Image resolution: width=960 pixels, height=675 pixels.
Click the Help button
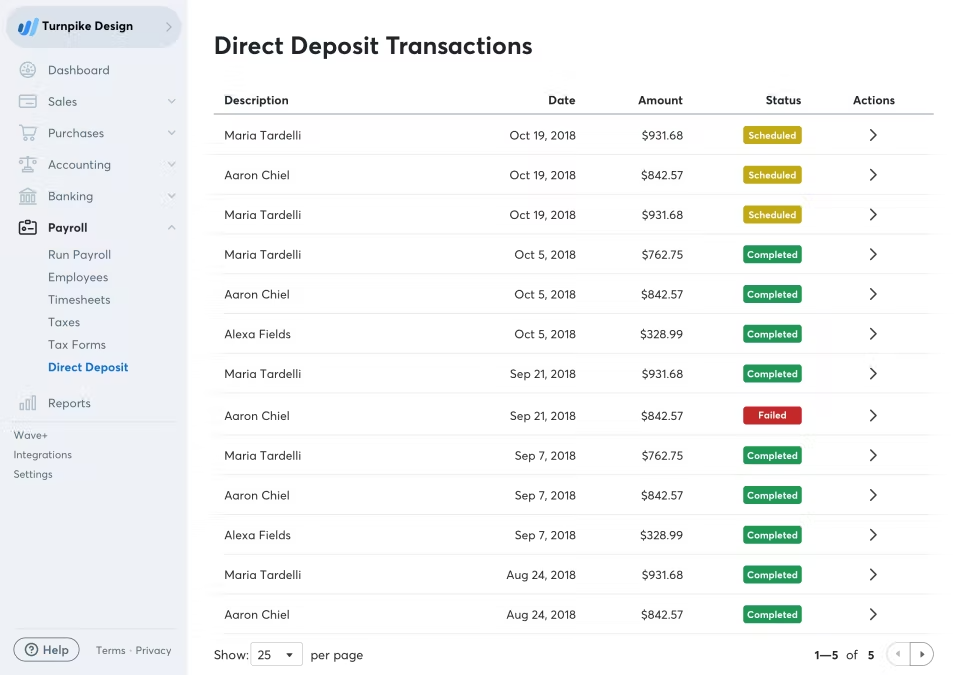46,649
